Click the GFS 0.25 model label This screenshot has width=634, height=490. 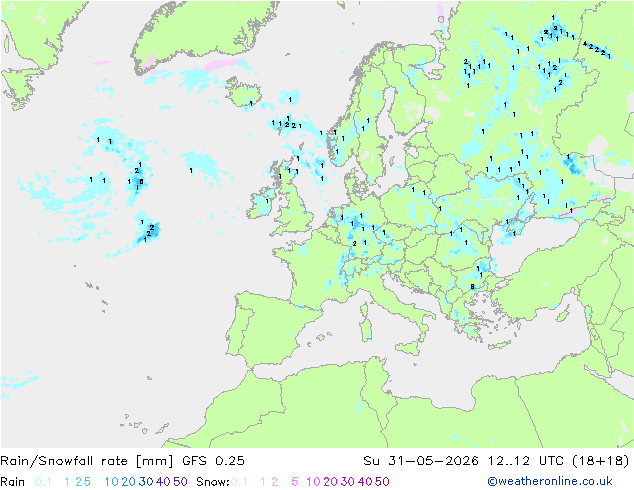[213, 461]
